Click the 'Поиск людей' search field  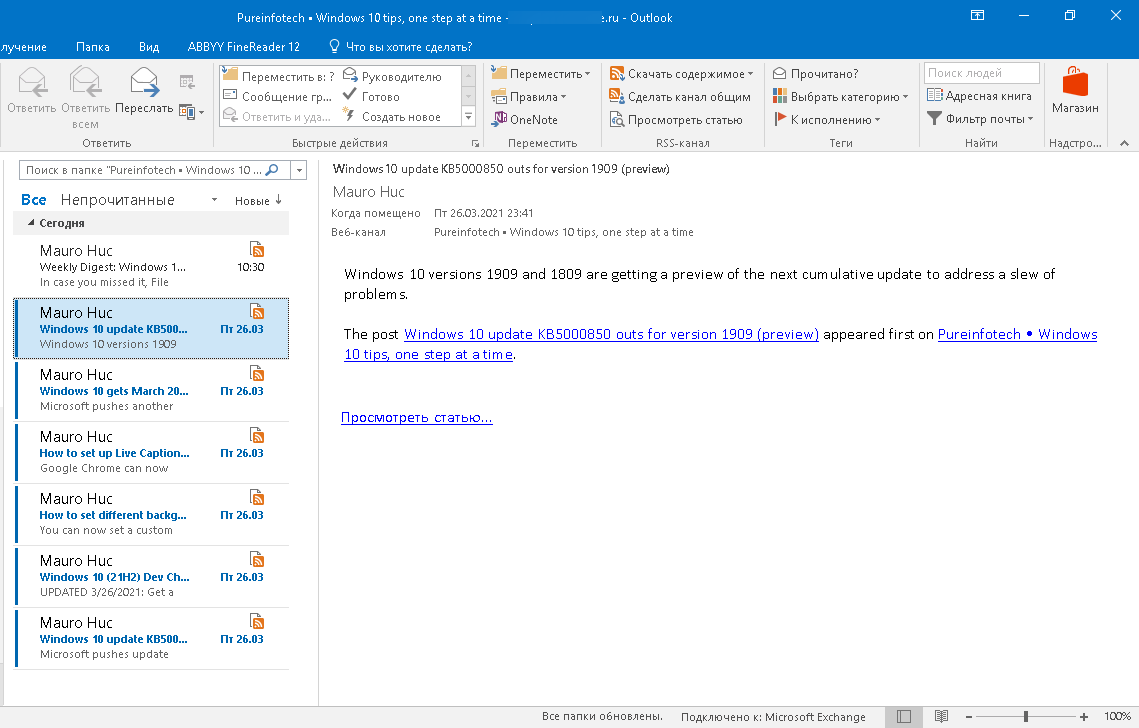click(x=981, y=73)
